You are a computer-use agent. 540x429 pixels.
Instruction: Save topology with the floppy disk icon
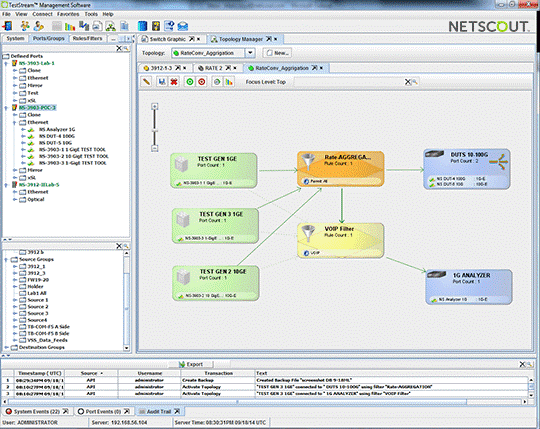click(x=161, y=82)
